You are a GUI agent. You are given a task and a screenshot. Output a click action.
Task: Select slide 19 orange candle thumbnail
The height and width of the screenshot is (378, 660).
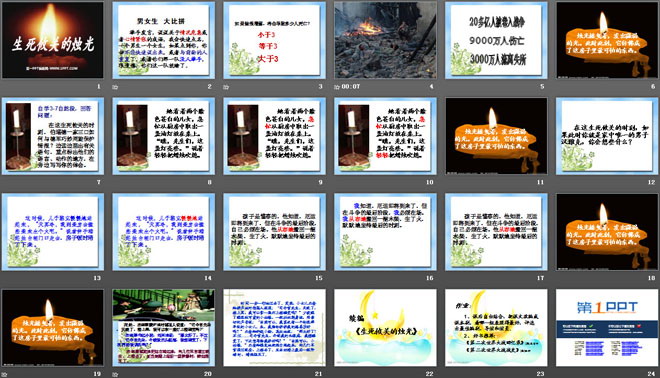click(53, 327)
